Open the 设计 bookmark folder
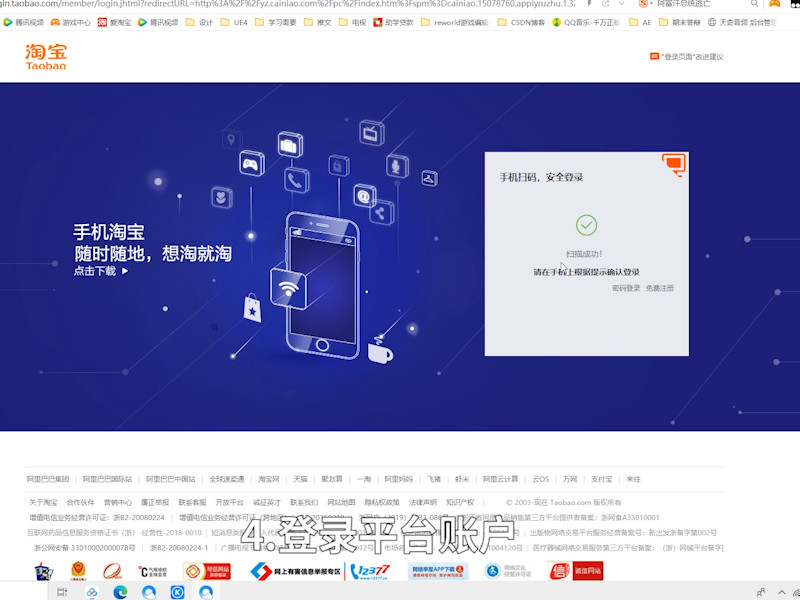 [199, 22]
